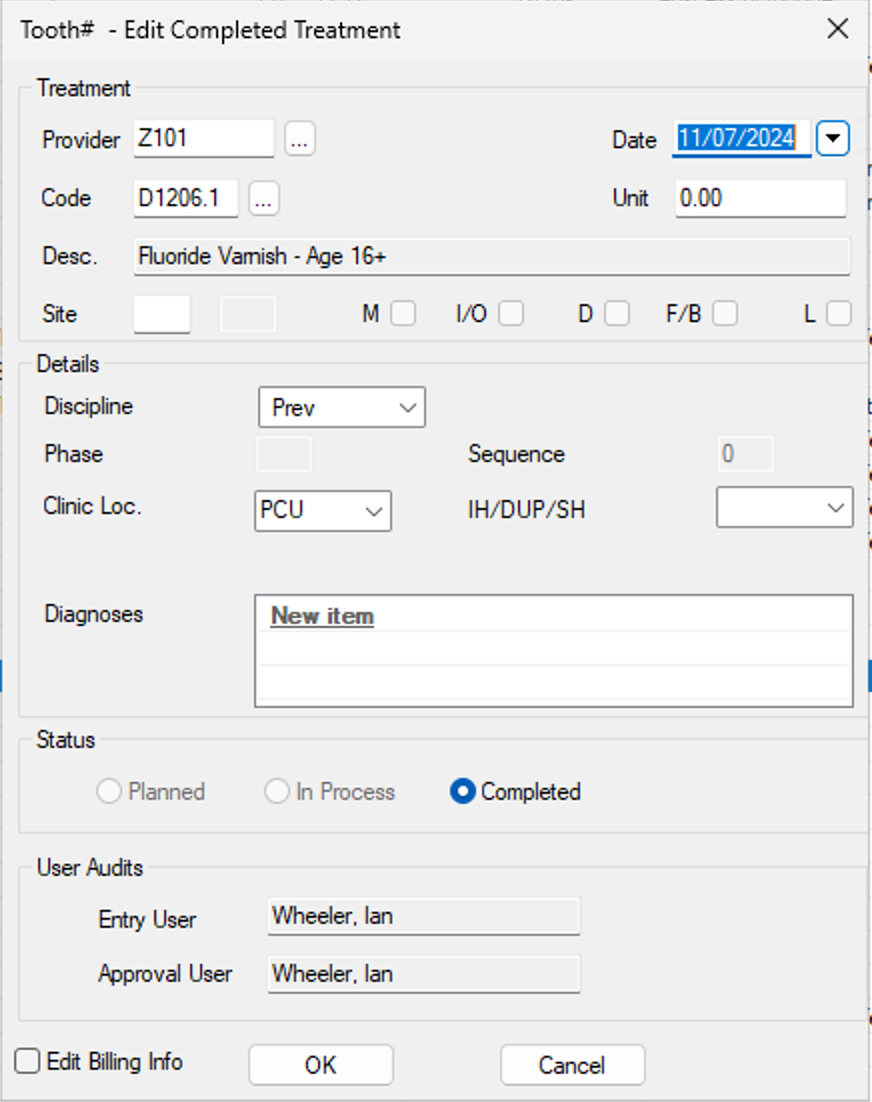Open the Code lookup ellipsis button

coord(263,198)
